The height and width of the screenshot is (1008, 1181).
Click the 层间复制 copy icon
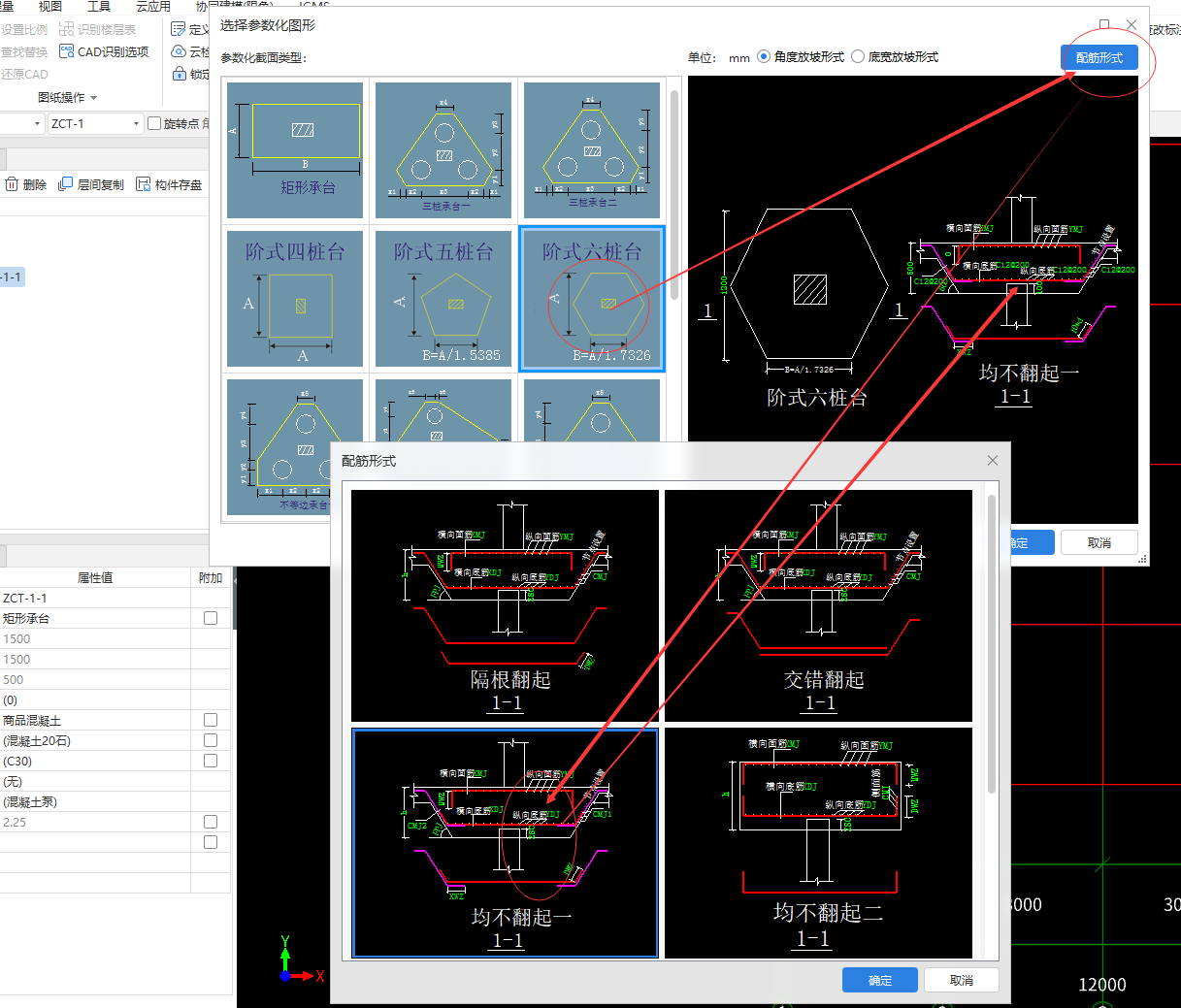pyautogui.click(x=66, y=184)
